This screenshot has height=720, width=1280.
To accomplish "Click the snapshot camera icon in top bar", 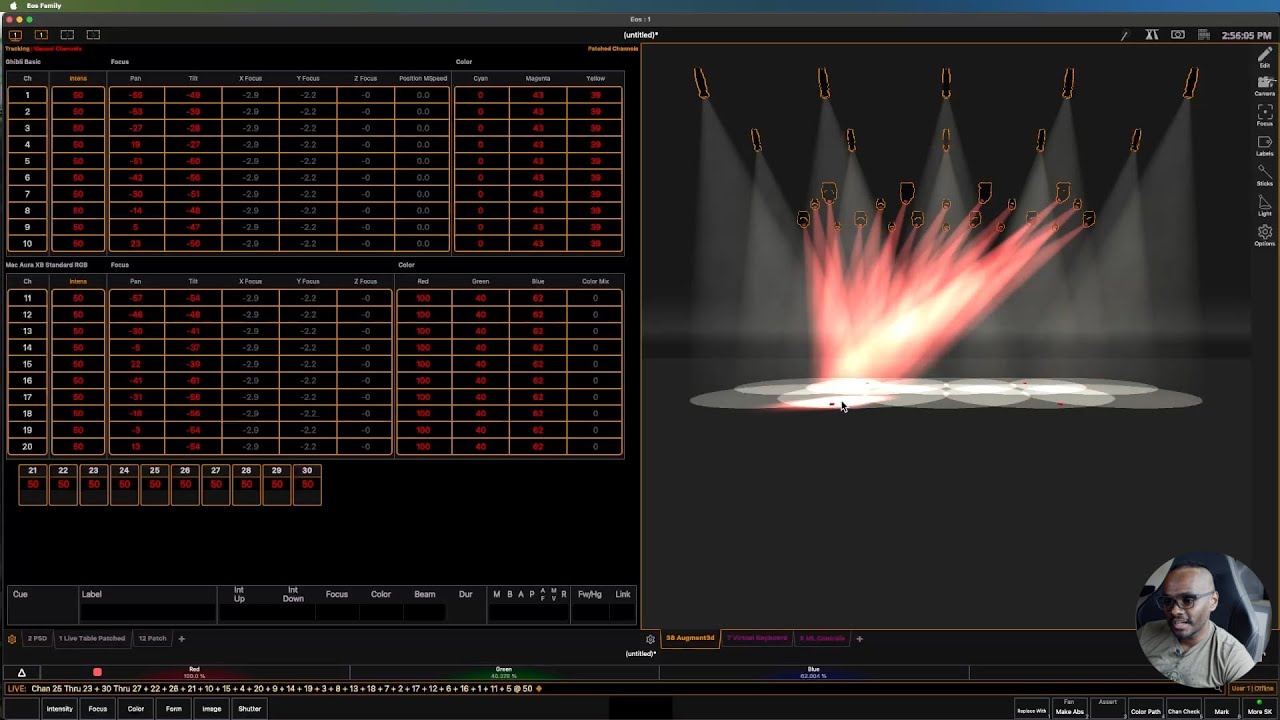I will [1178, 35].
